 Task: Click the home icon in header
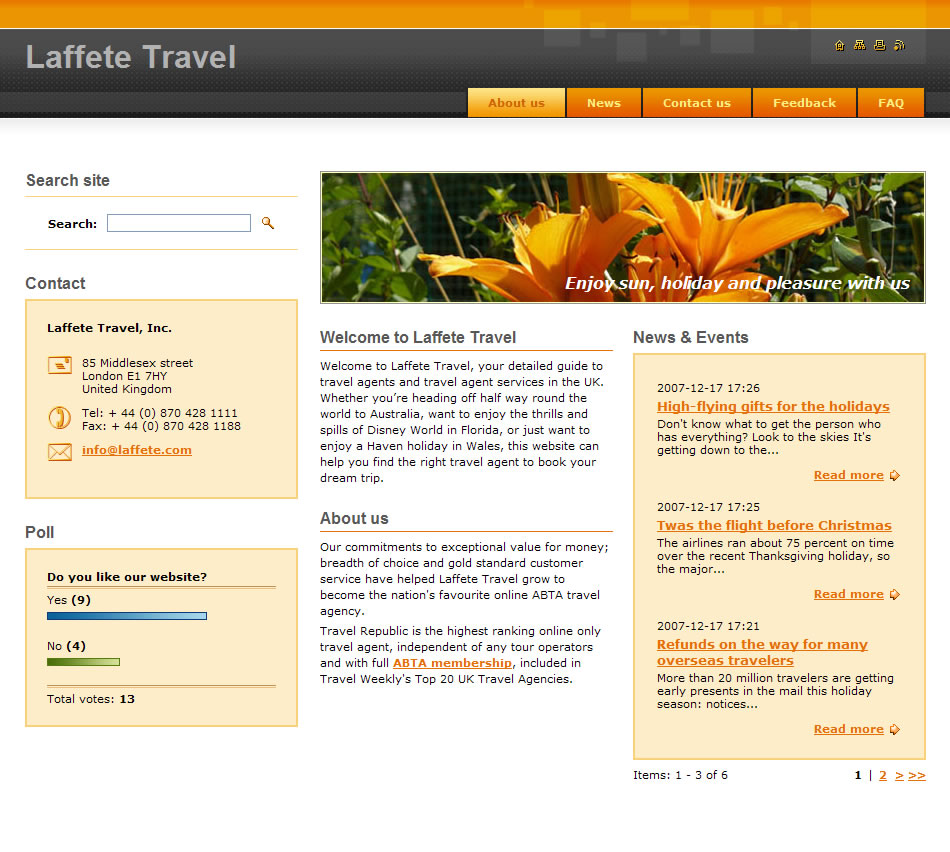click(x=839, y=45)
